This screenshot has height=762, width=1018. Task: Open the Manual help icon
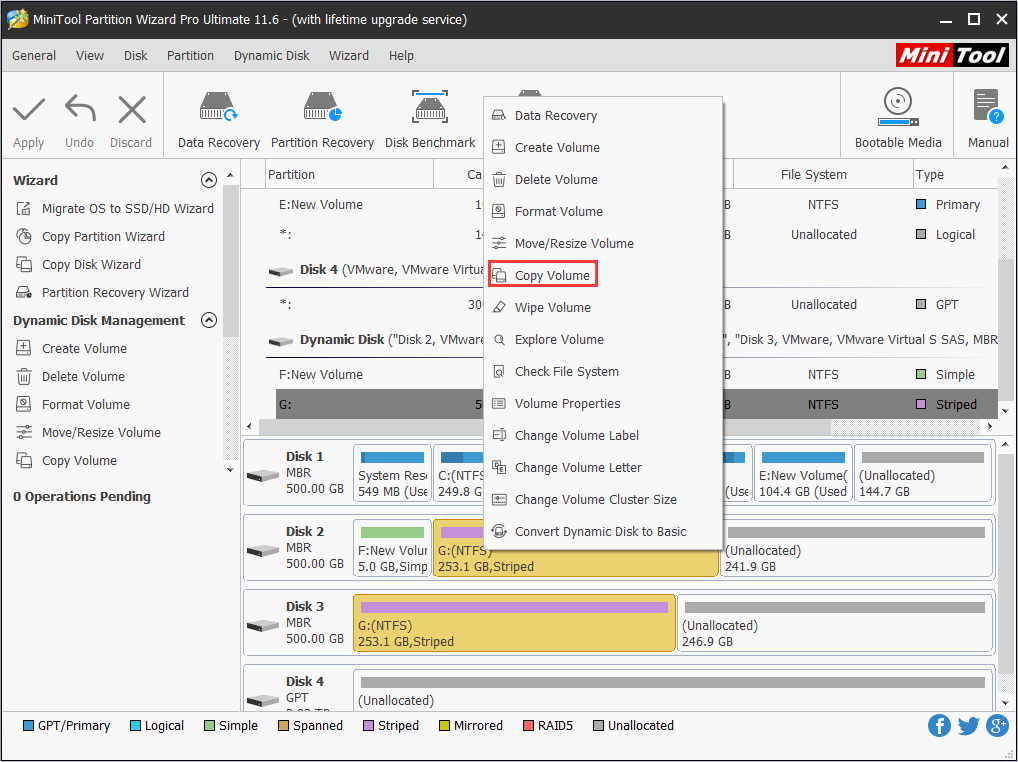988,108
